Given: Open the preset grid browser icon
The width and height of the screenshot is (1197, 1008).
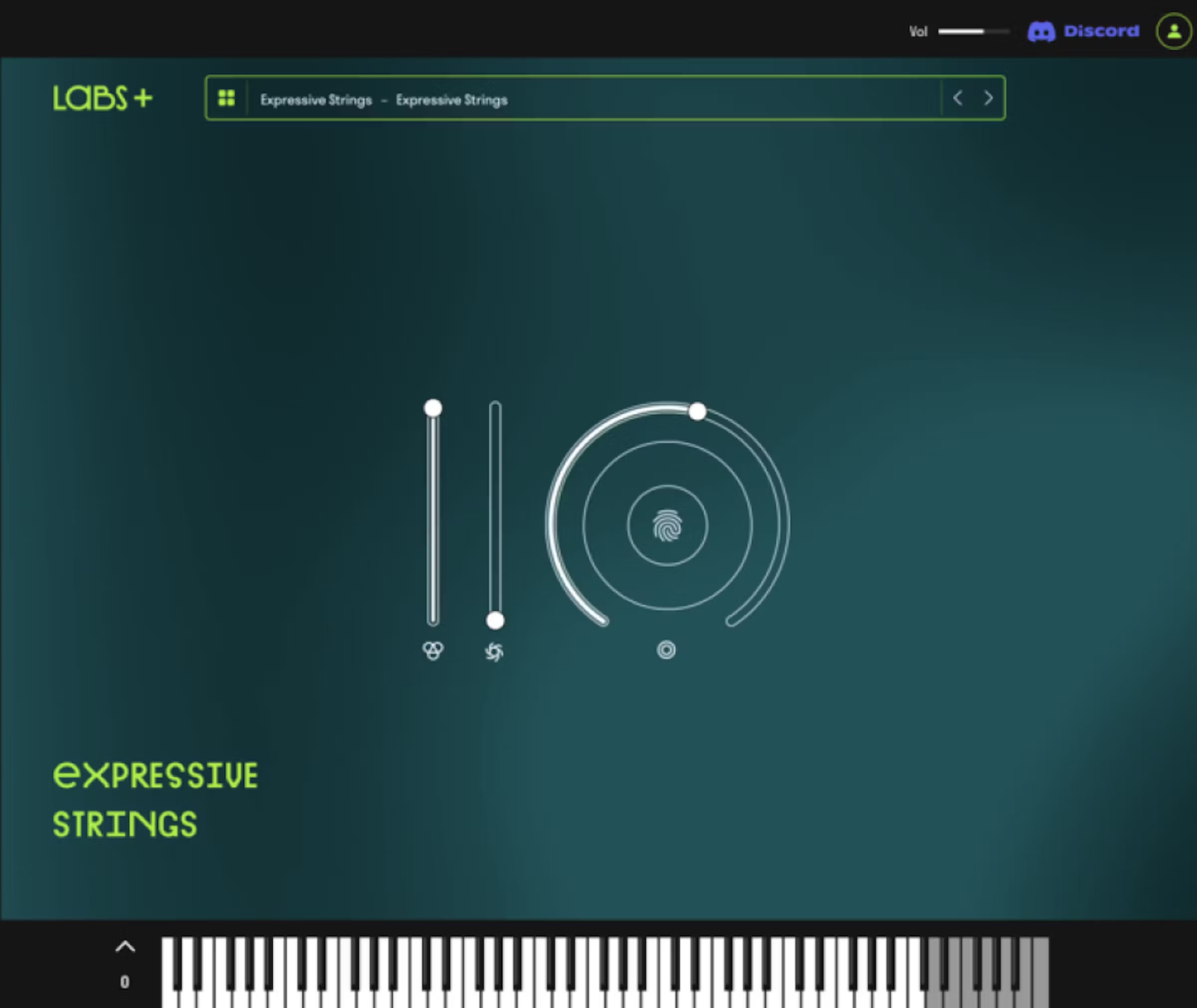Looking at the screenshot, I should point(226,98).
